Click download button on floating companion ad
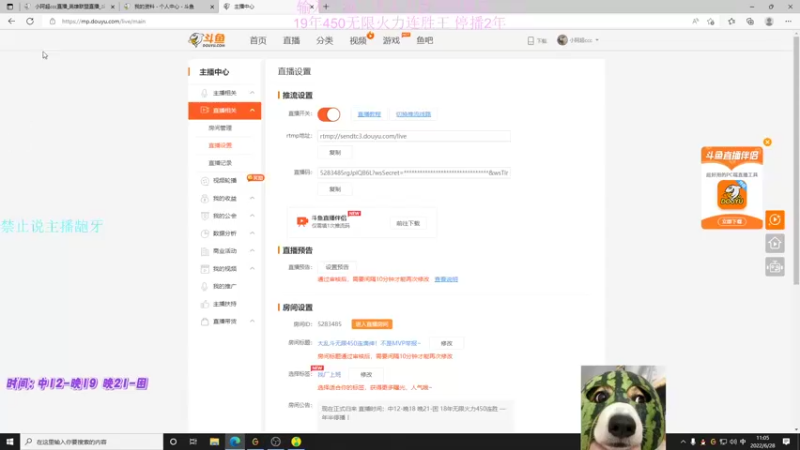 point(732,221)
